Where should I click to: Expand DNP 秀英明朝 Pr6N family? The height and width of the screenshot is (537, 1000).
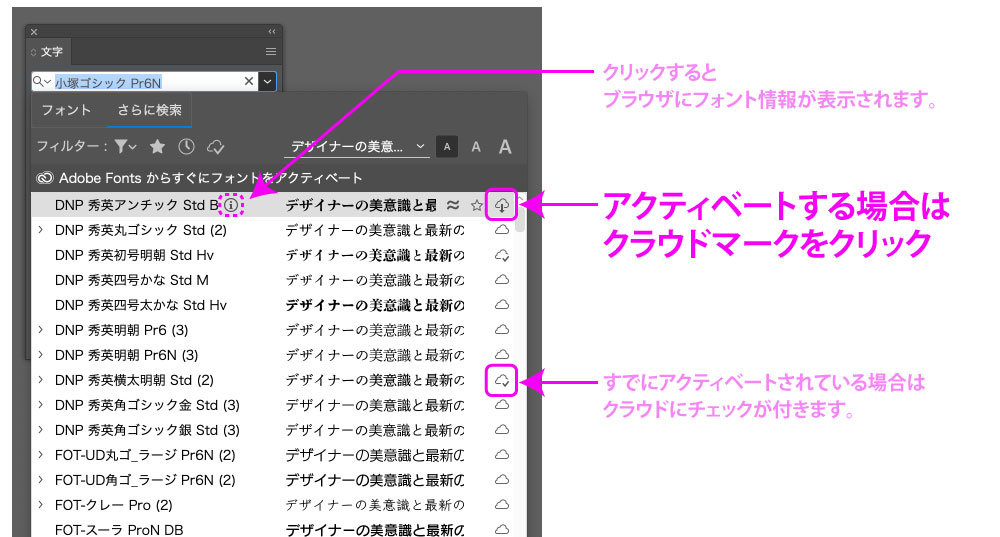pos(41,355)
